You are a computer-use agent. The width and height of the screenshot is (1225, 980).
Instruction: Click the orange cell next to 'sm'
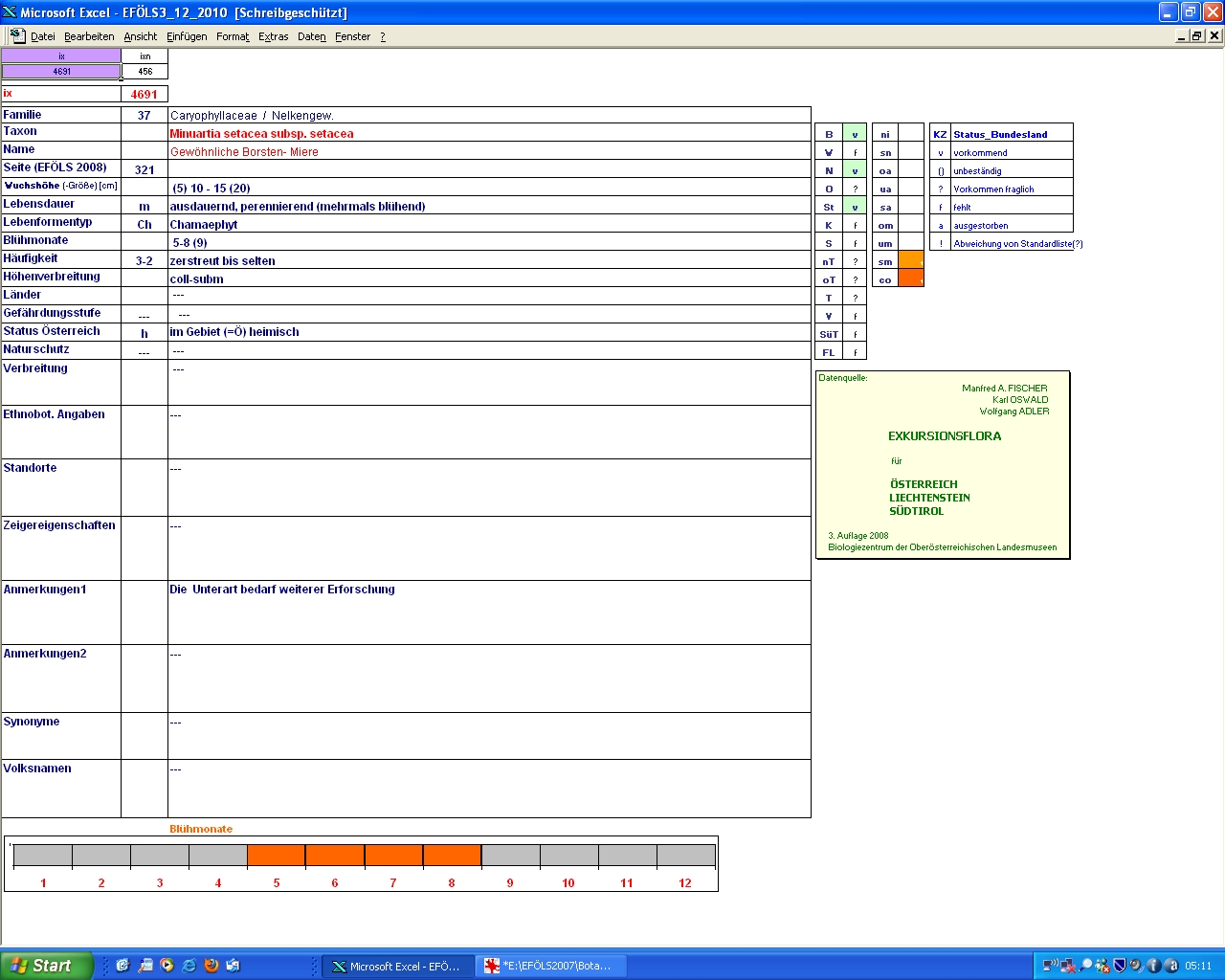click(911, 260)
